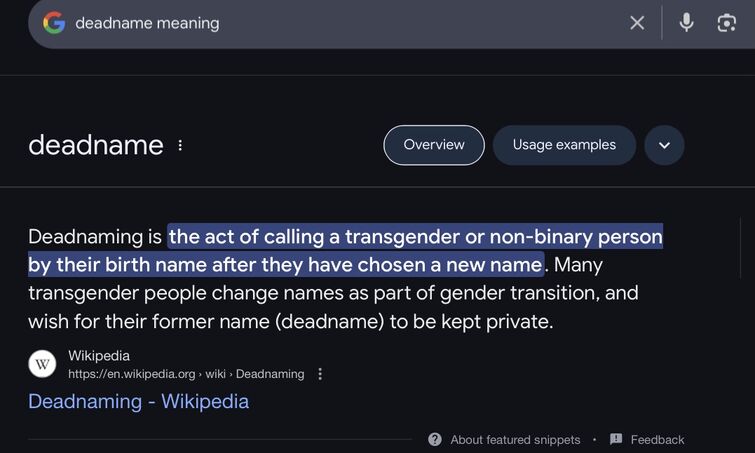The width and height of the screenshot is (755, 453).
Task: Open 'Deadnaming - Wikipedia' result link
Action: (139, 401)
